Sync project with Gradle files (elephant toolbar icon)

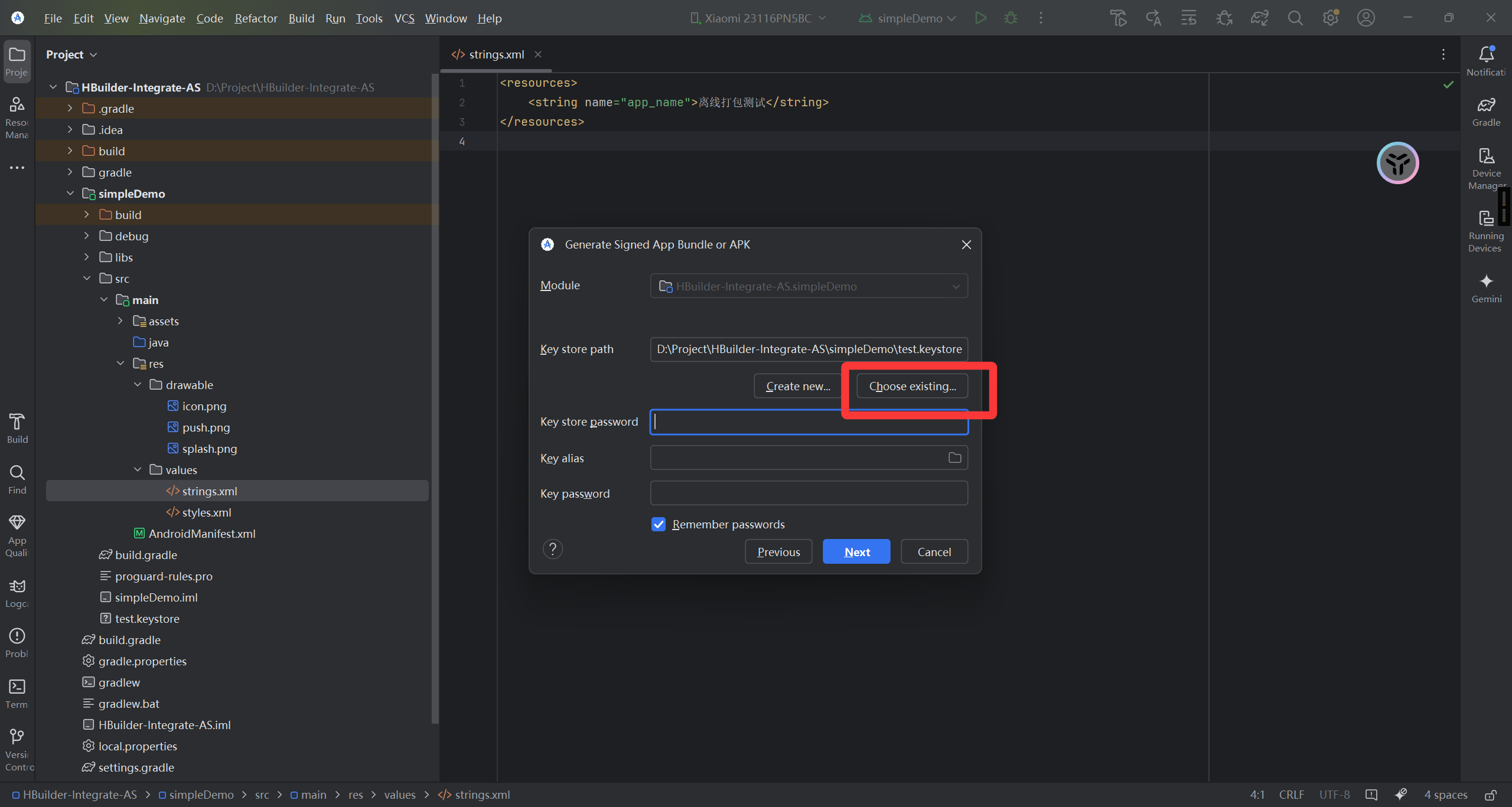[1259, 18]
